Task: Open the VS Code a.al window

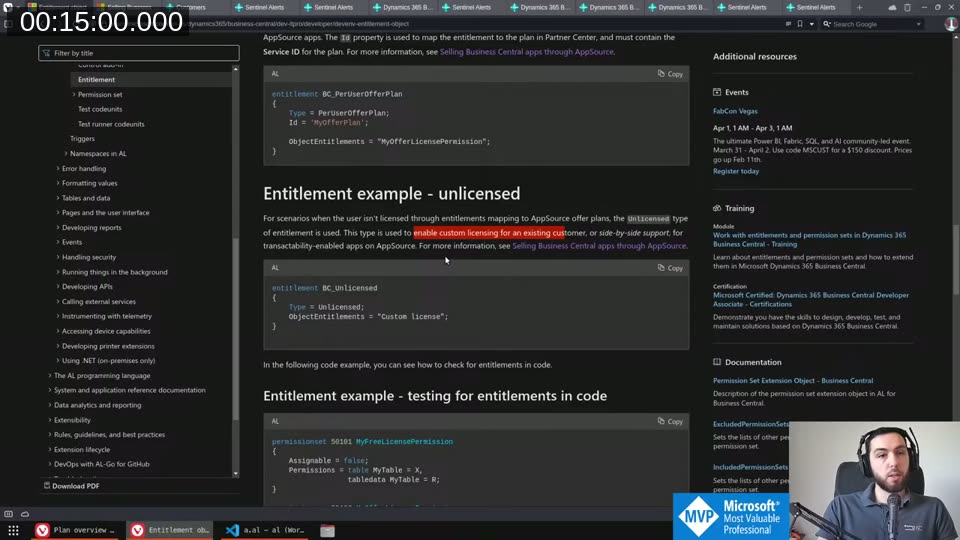Action: 265,530
